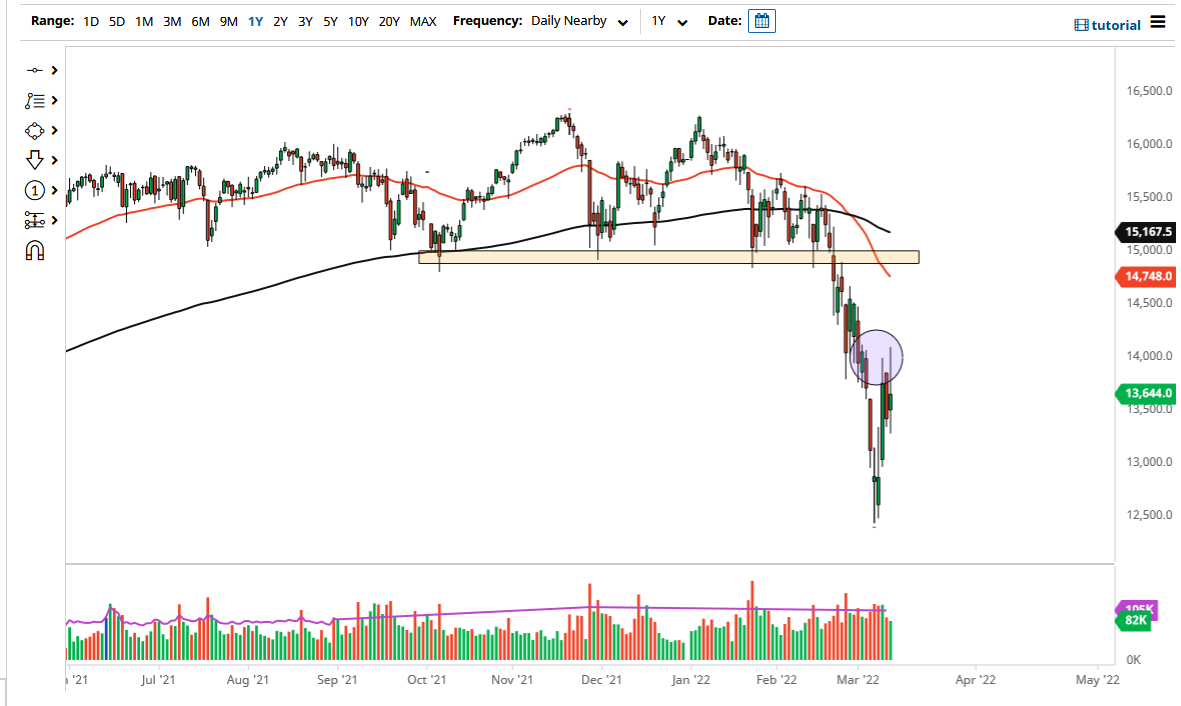
Task: Enable the 1Y range highlight
Action: tap(257, 20)
